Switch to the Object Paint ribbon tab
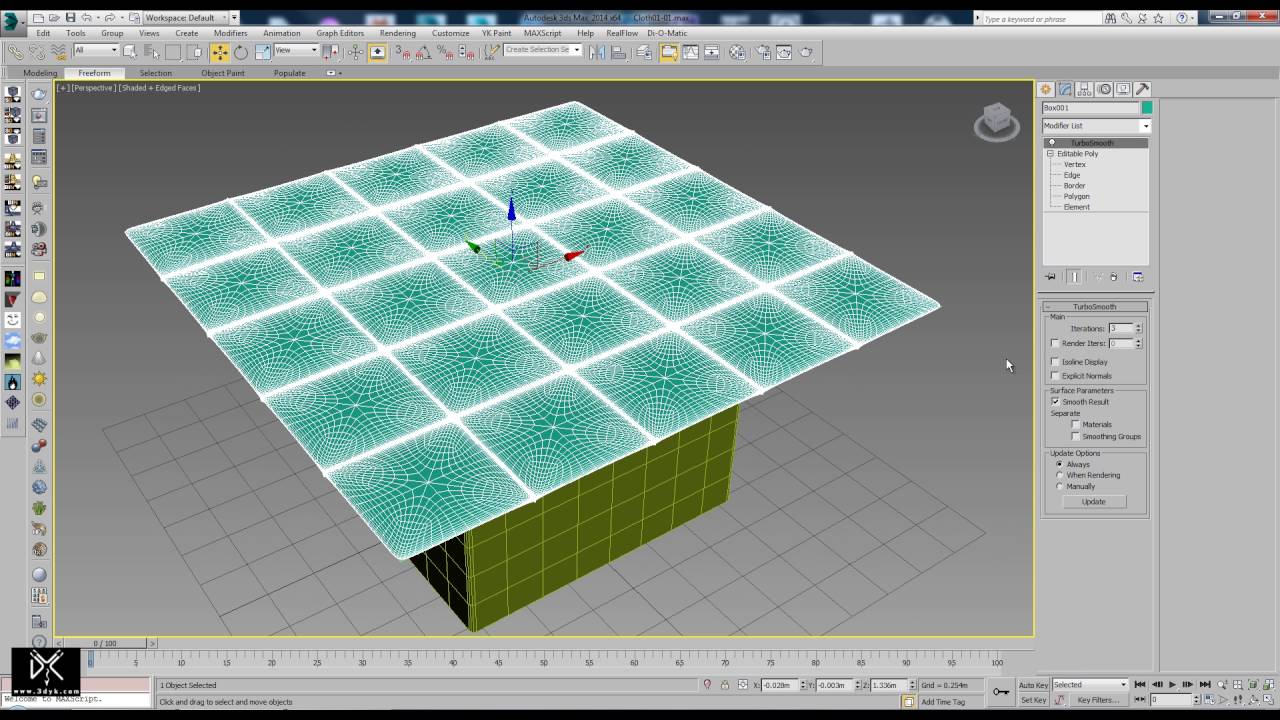The width and height of the screenshot is (1280, 720). point(222,73)
